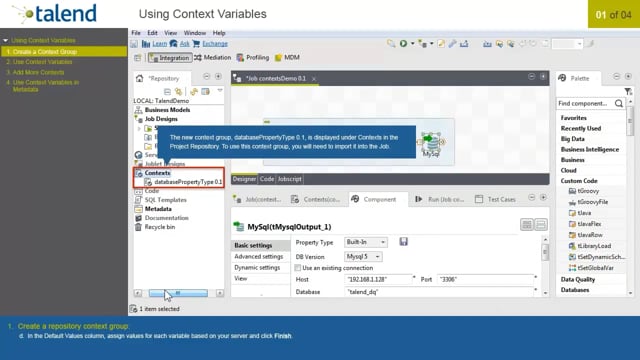The height and width of the screenshot is (360, 640).
Task: Expand the Data Quality palette category
Action: pos(578,279)
